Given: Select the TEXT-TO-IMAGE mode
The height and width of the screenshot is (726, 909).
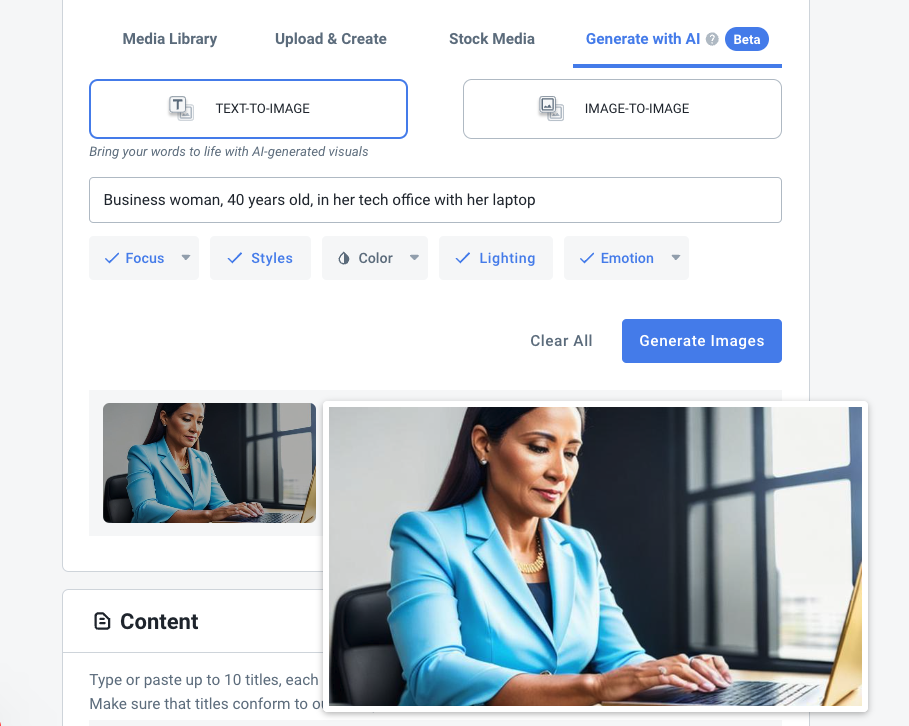Looking at the screenshot, I should click(248, 109).
